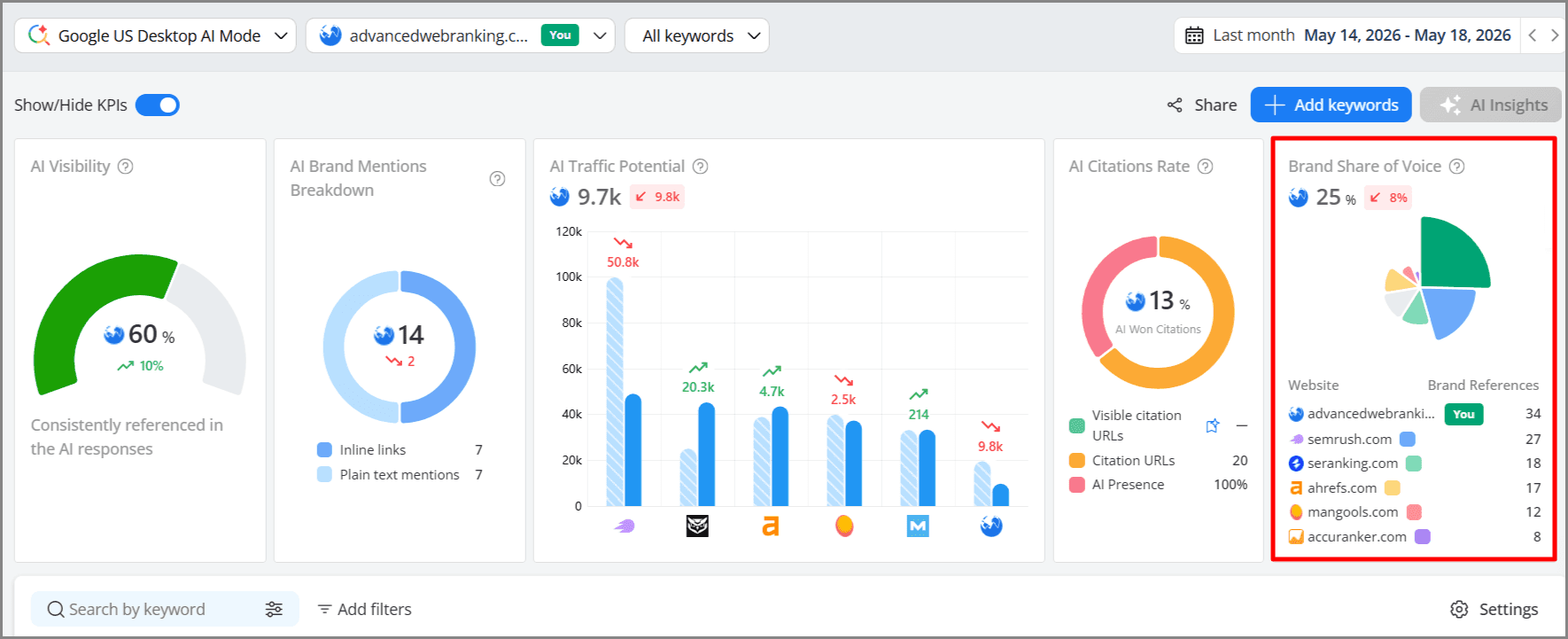Click the mangools.com red color chip

pos(1414,512)
